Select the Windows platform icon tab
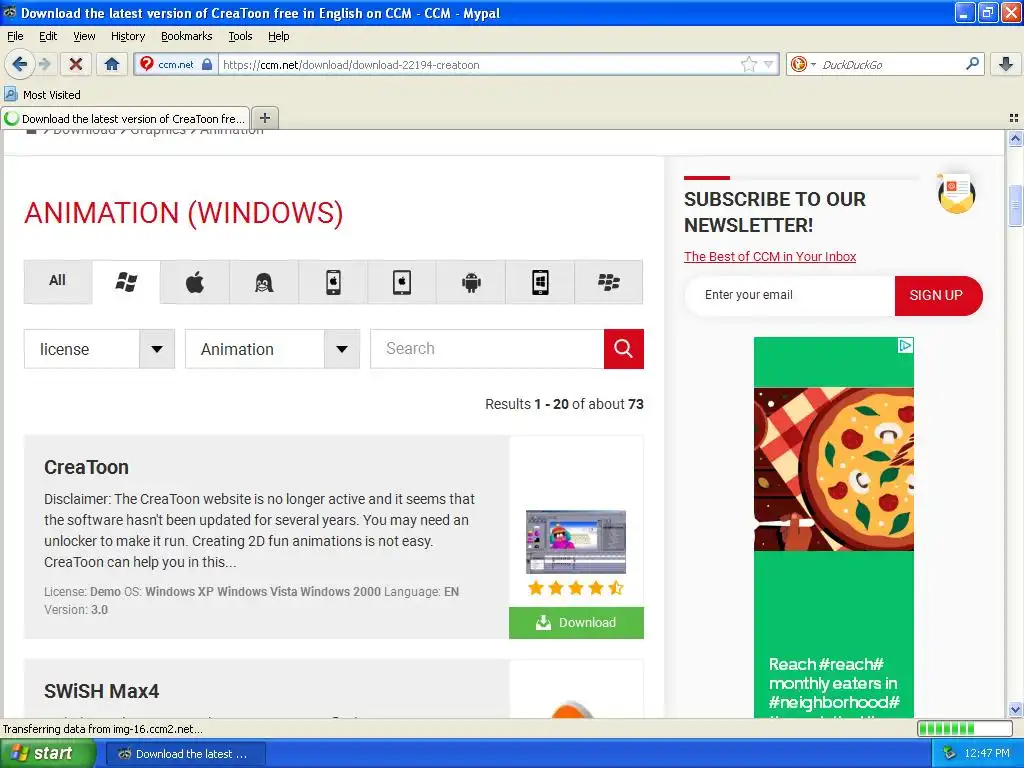 tap(126, 282)
